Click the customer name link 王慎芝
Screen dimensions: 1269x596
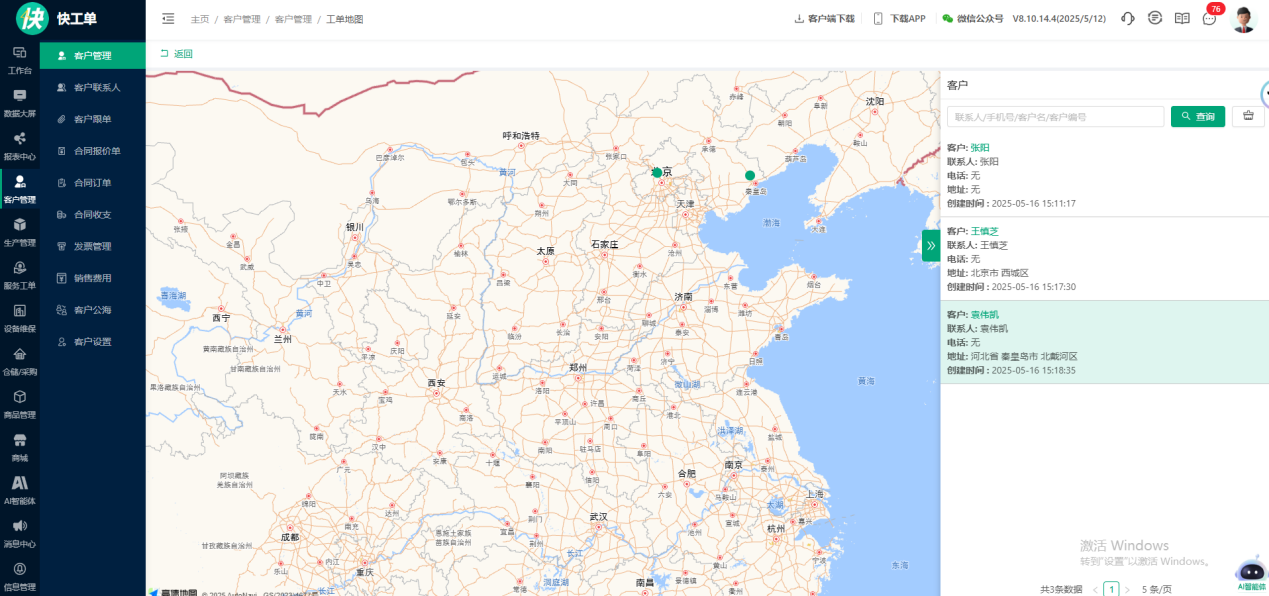point(984,231)
